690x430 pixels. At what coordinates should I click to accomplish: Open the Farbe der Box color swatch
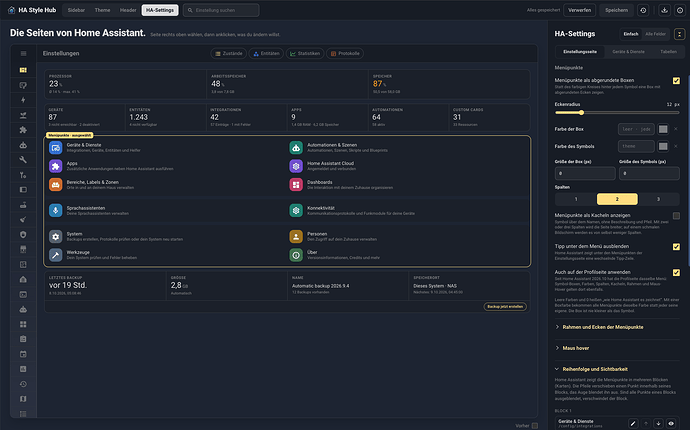[x=663, y=129]
